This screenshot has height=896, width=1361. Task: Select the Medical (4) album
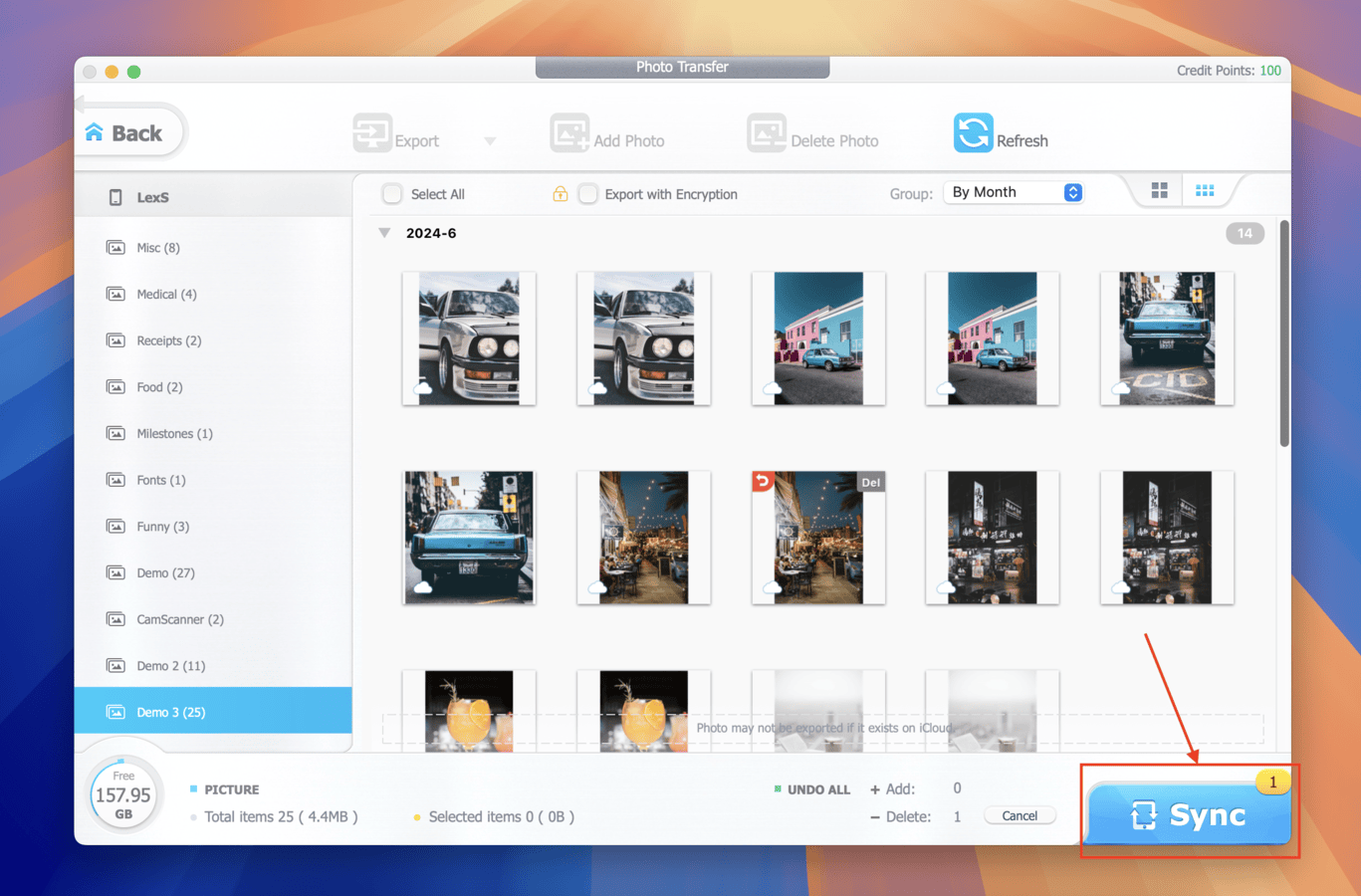click(x=213, y=294)
